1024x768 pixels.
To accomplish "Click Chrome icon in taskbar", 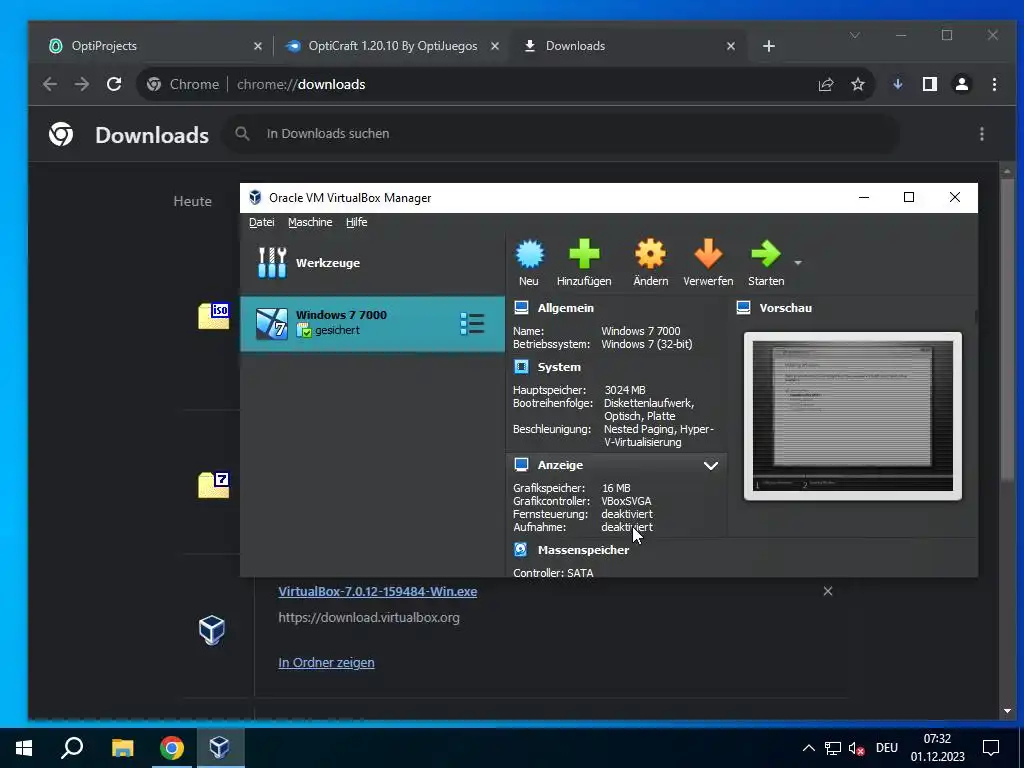I will (172, 748).
